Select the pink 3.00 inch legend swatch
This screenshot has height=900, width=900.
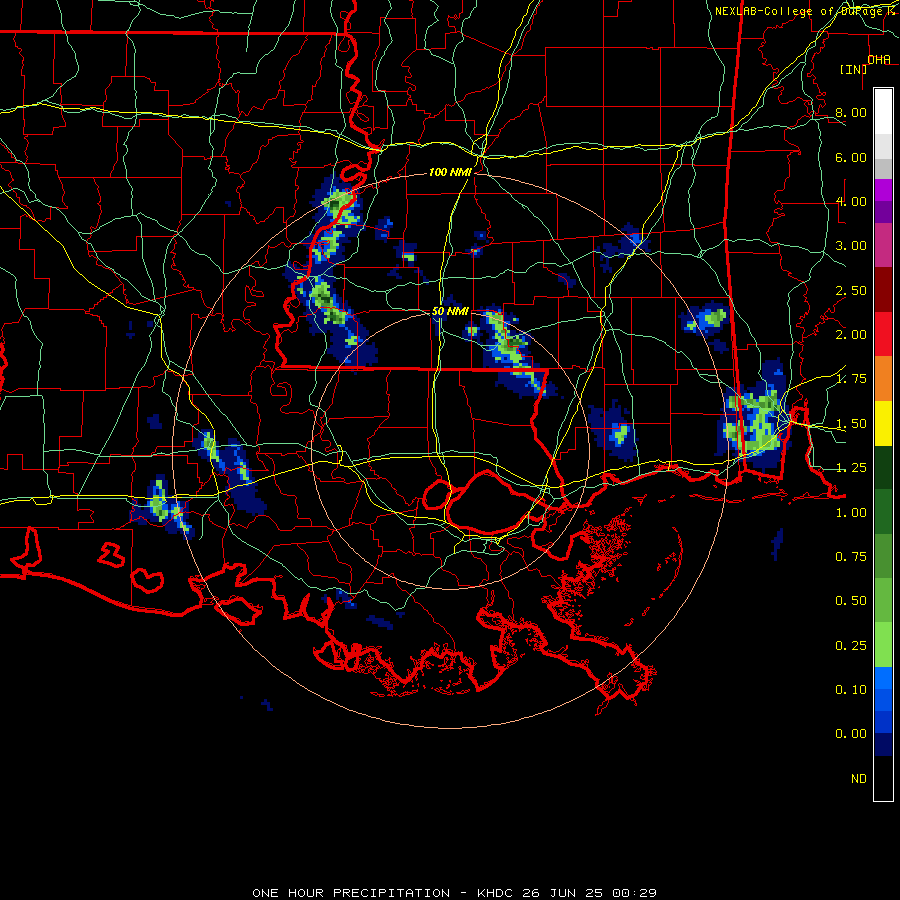(x=883, y=245)
